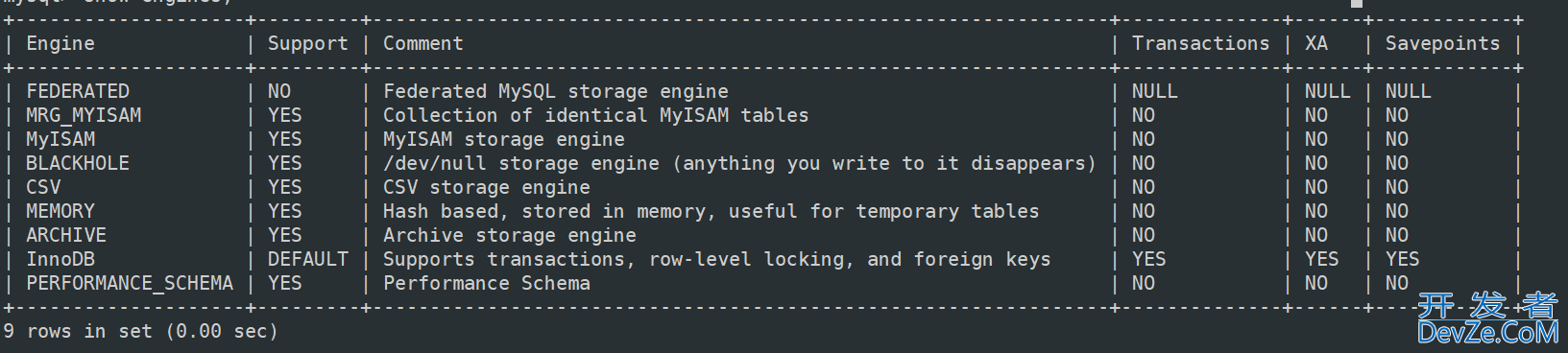
Task: Select the FEDERATED engine name
Action: coord(78,91)
